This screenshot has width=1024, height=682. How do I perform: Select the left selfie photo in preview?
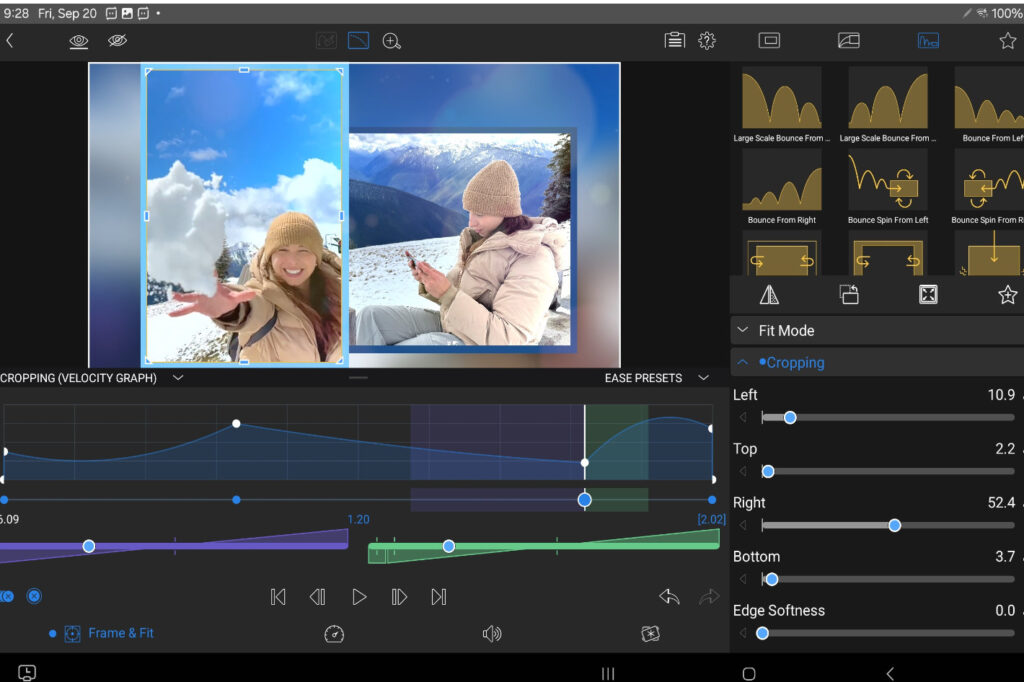pos(244,216)
